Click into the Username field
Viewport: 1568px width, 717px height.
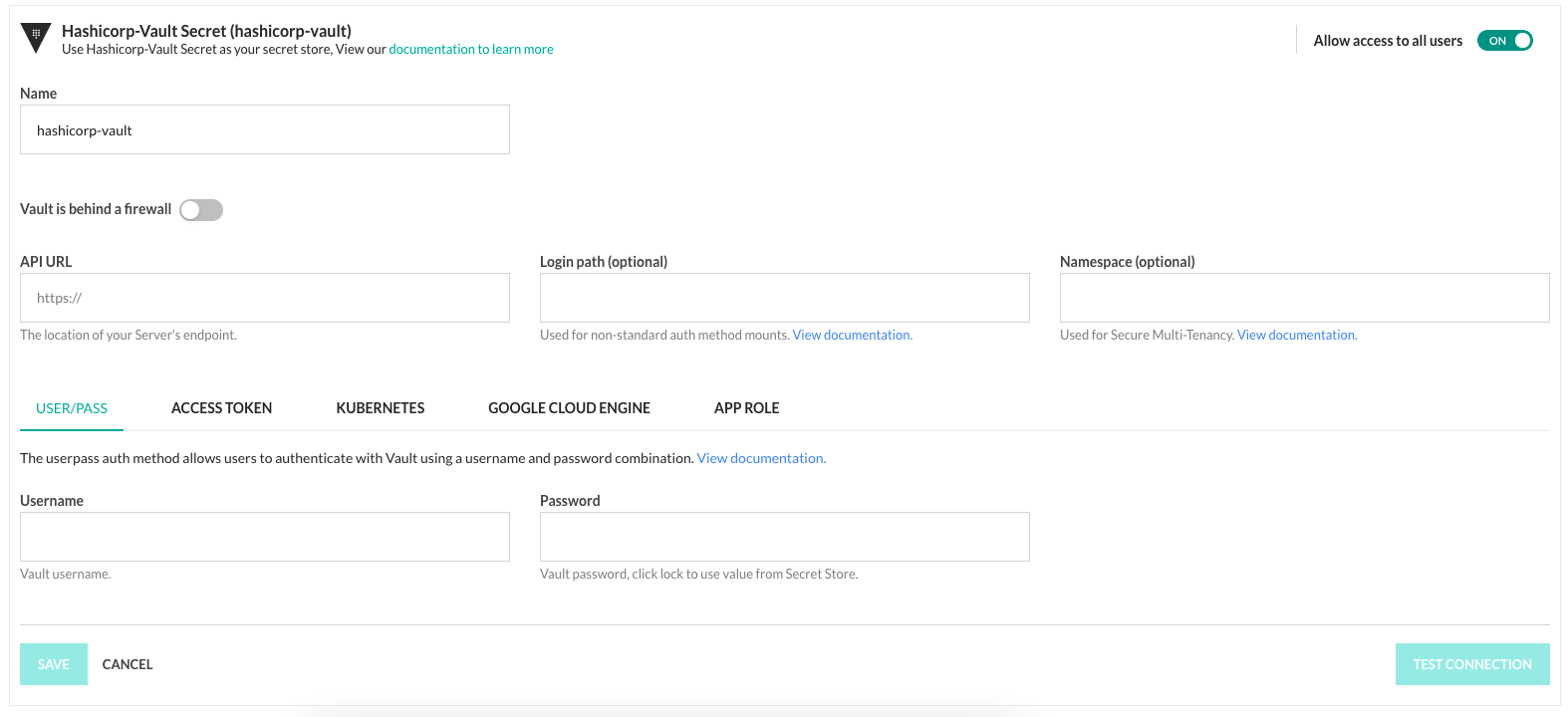pyautogui.click(x=265, y=537)
